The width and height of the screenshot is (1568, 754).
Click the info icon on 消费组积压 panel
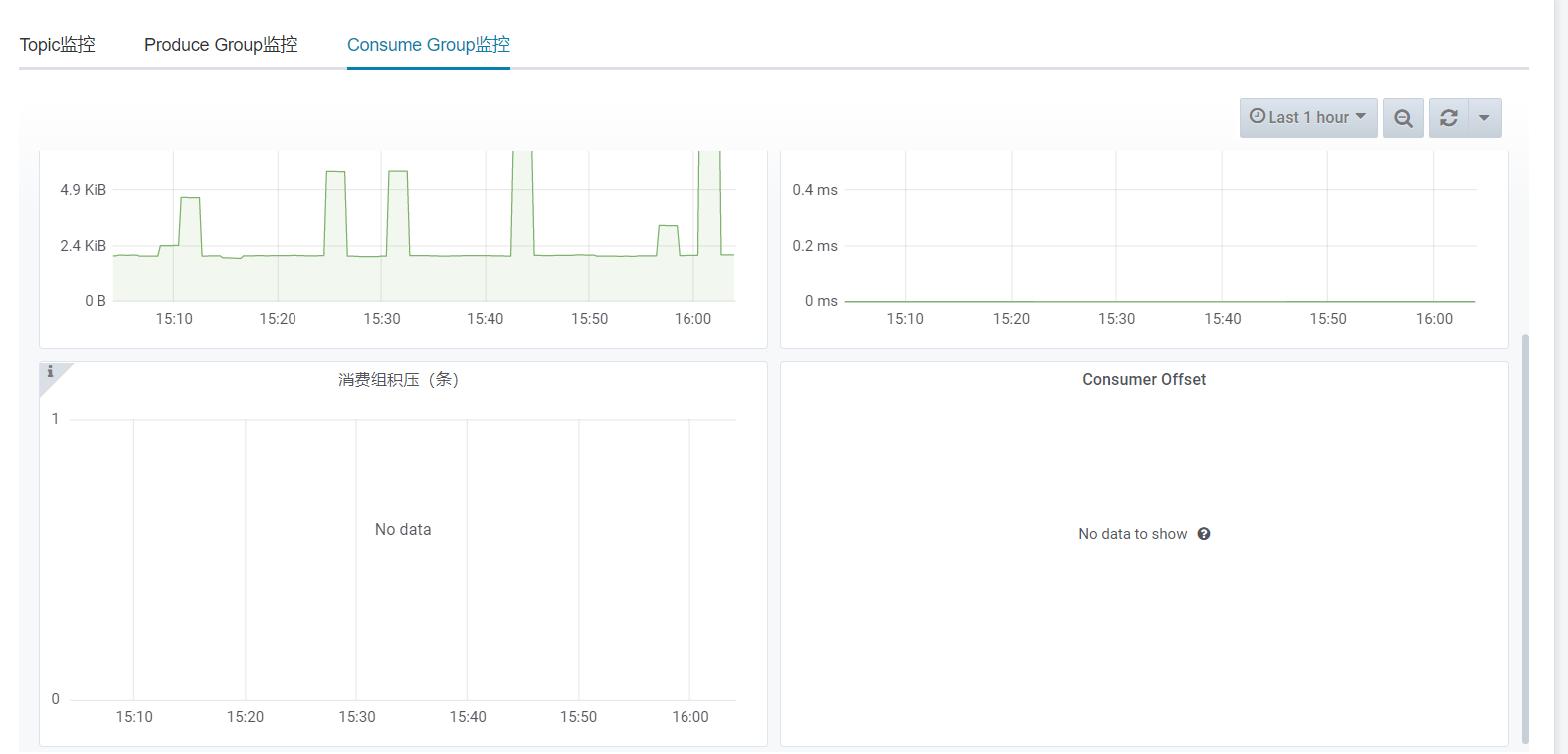coord(50,372)
